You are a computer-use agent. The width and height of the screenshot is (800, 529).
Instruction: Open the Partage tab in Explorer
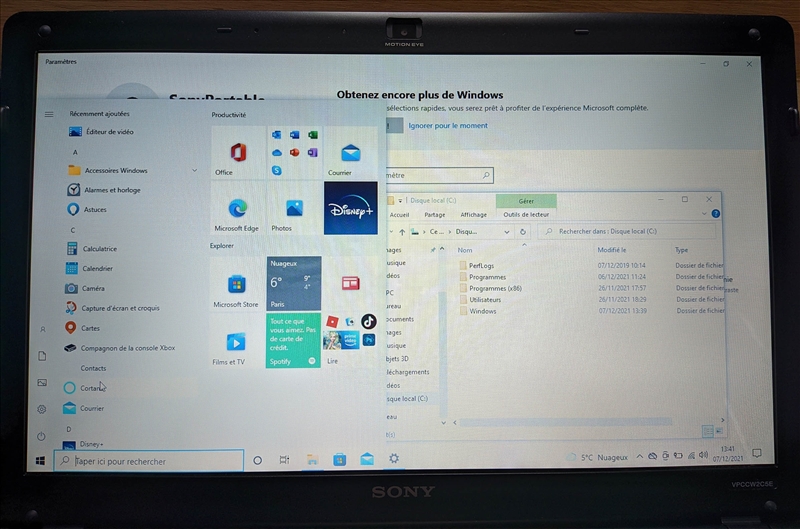(x=435, y=215)
